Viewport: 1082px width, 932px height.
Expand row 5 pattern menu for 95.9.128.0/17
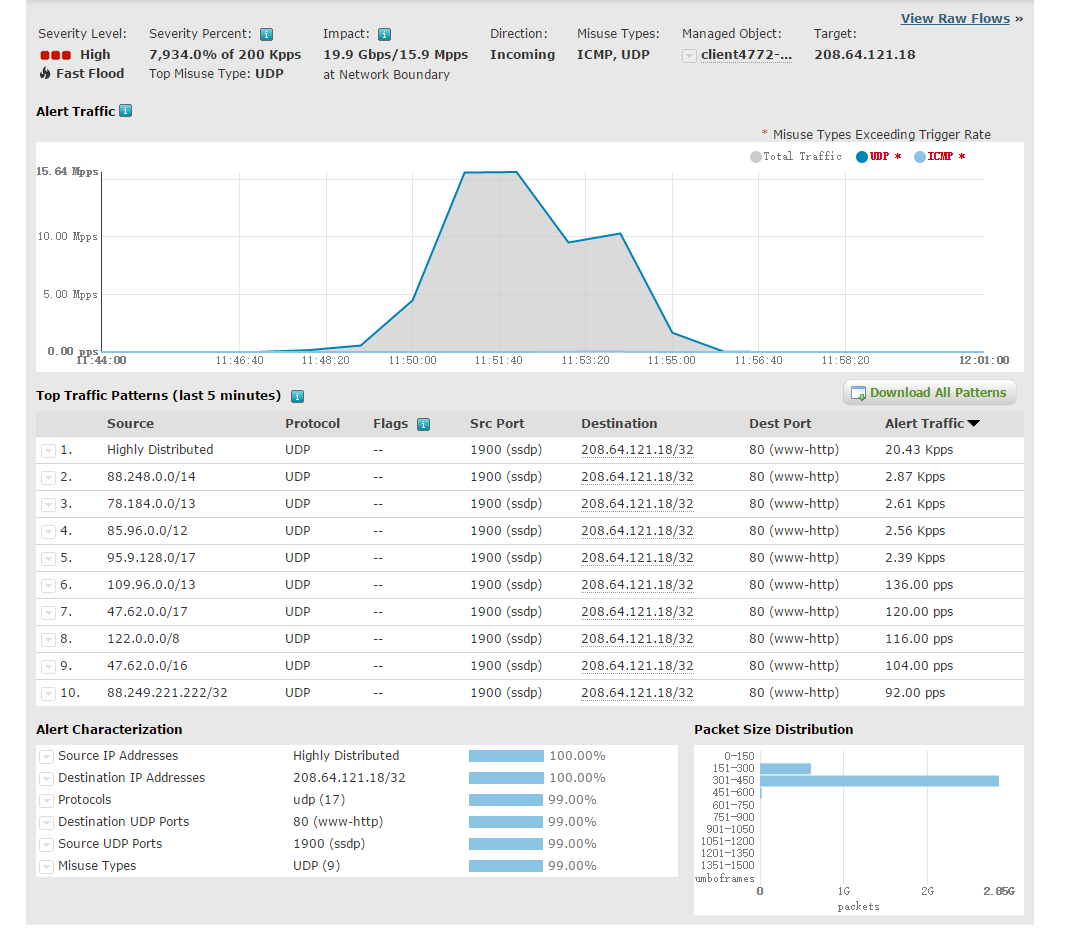[x=48, y=558]
